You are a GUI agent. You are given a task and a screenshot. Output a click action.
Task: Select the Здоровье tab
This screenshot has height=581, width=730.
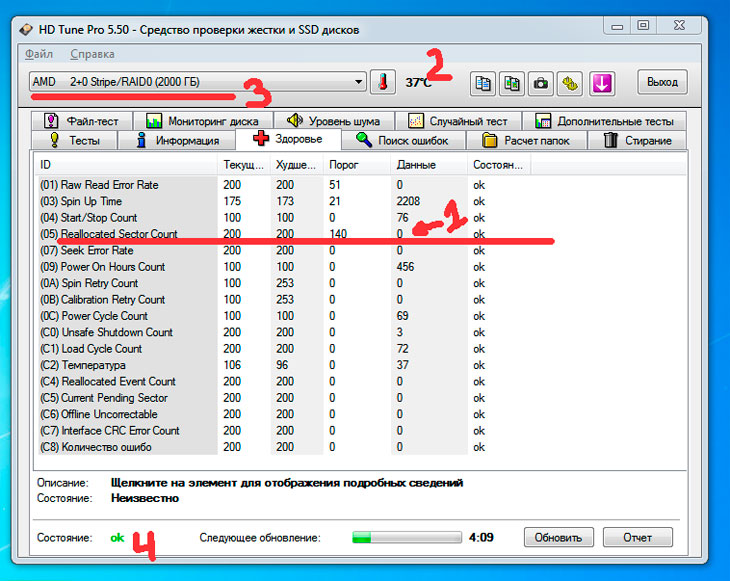288,139
